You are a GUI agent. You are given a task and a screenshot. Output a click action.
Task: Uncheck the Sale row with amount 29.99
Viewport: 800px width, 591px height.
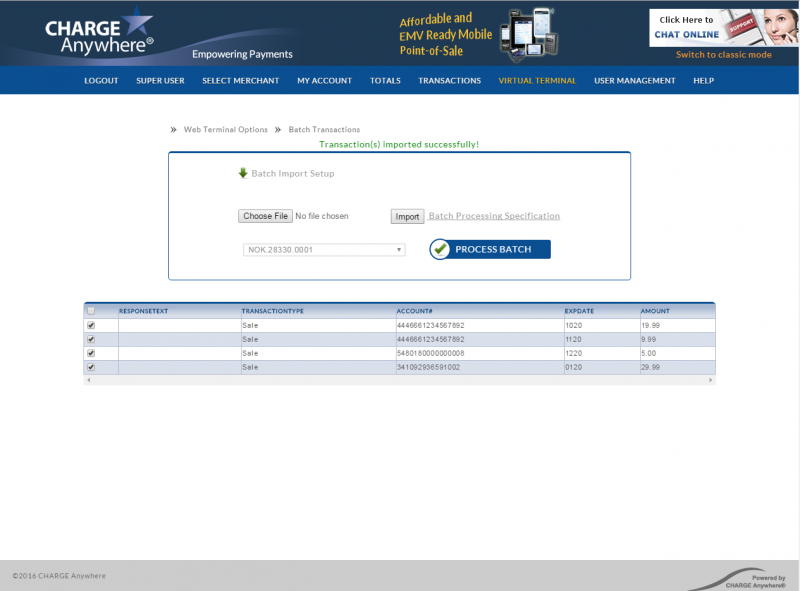(91, 367)
